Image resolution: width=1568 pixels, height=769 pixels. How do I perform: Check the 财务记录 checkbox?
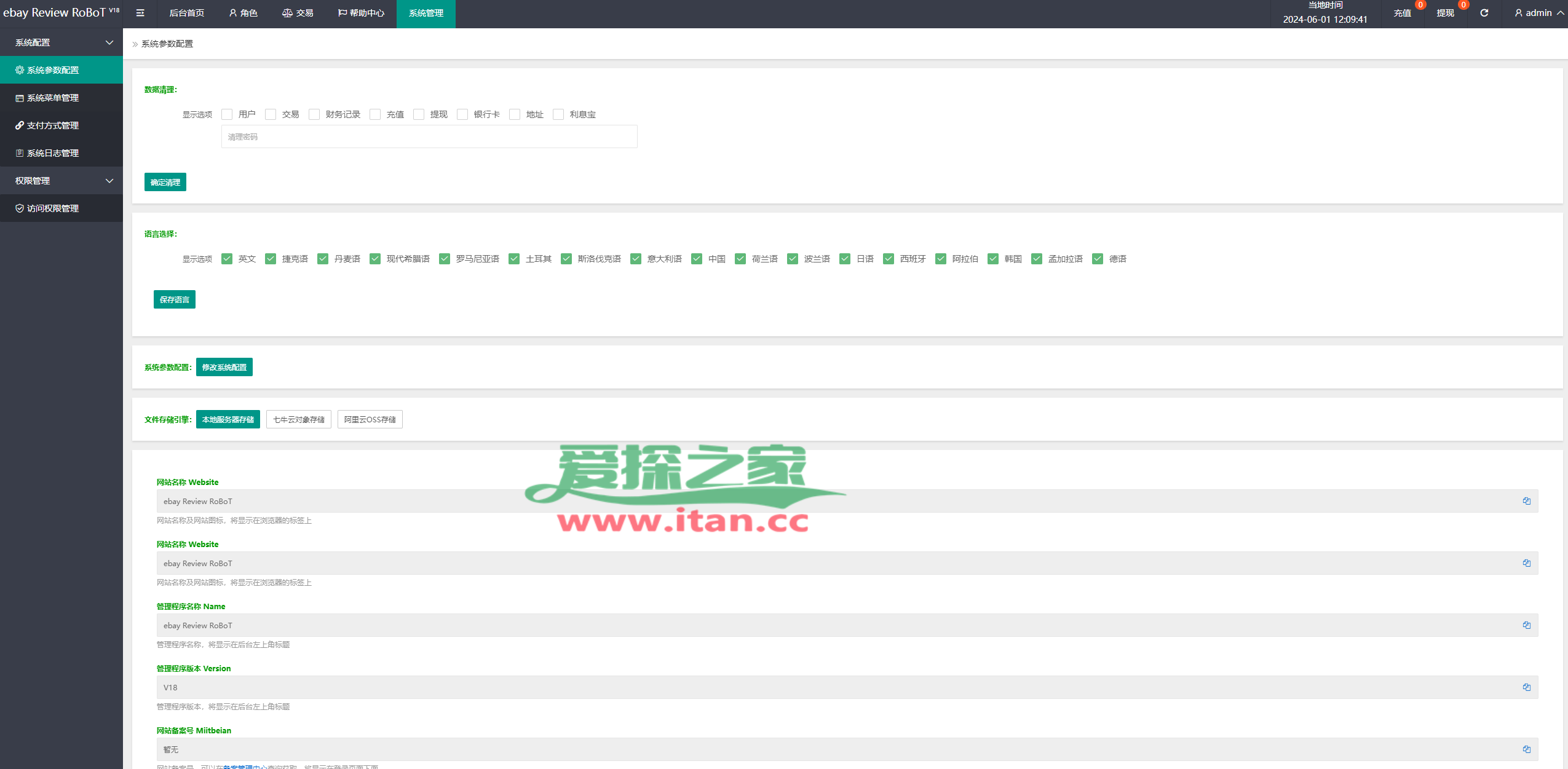click(314, 114)
